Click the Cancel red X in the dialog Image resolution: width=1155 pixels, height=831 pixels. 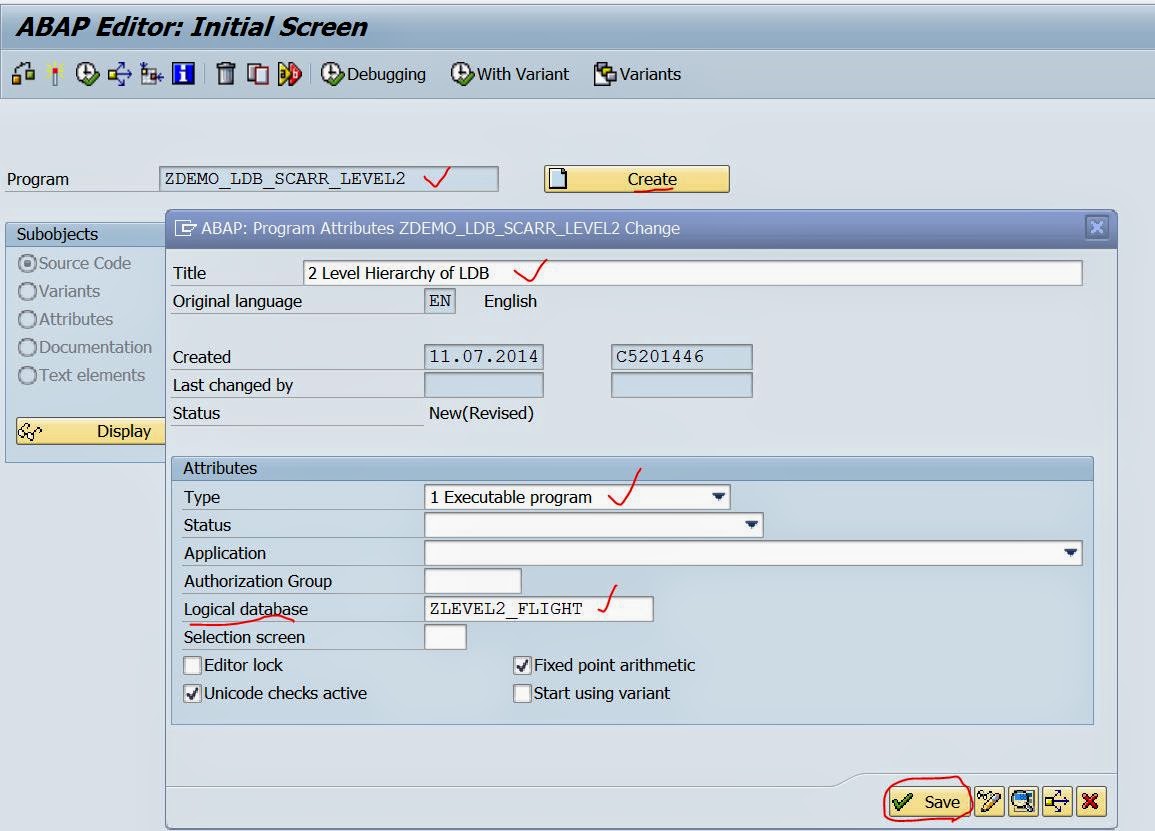coord(1090,801)
